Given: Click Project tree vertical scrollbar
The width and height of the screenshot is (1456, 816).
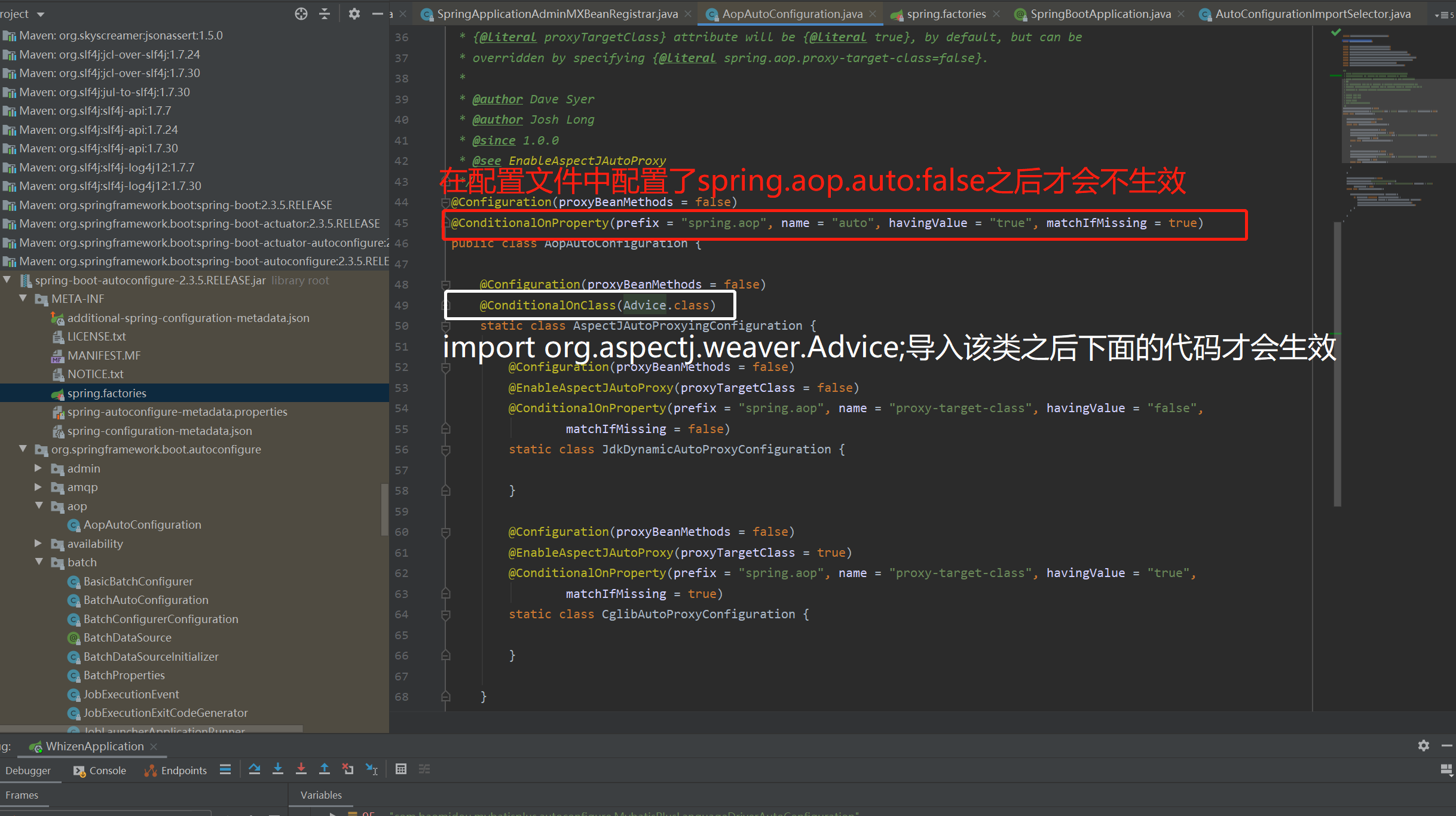Looking at the screenshot, I should tap(384, 510).
